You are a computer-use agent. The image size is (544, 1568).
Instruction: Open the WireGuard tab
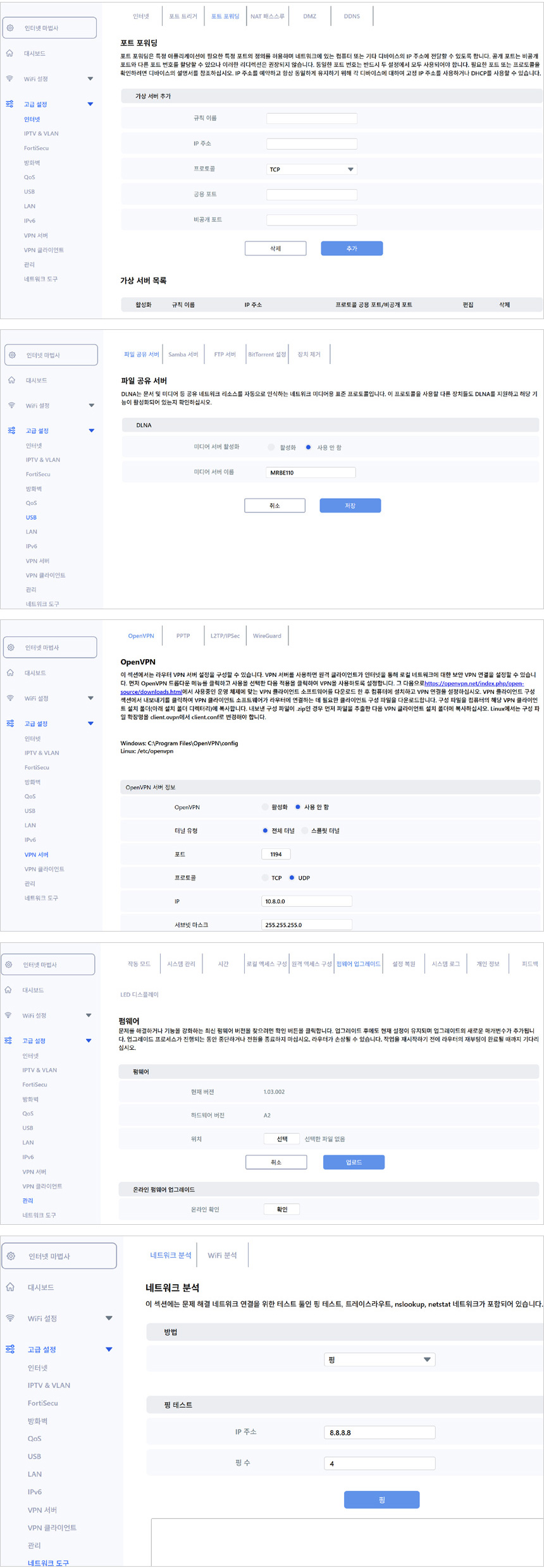pos(267,636)
